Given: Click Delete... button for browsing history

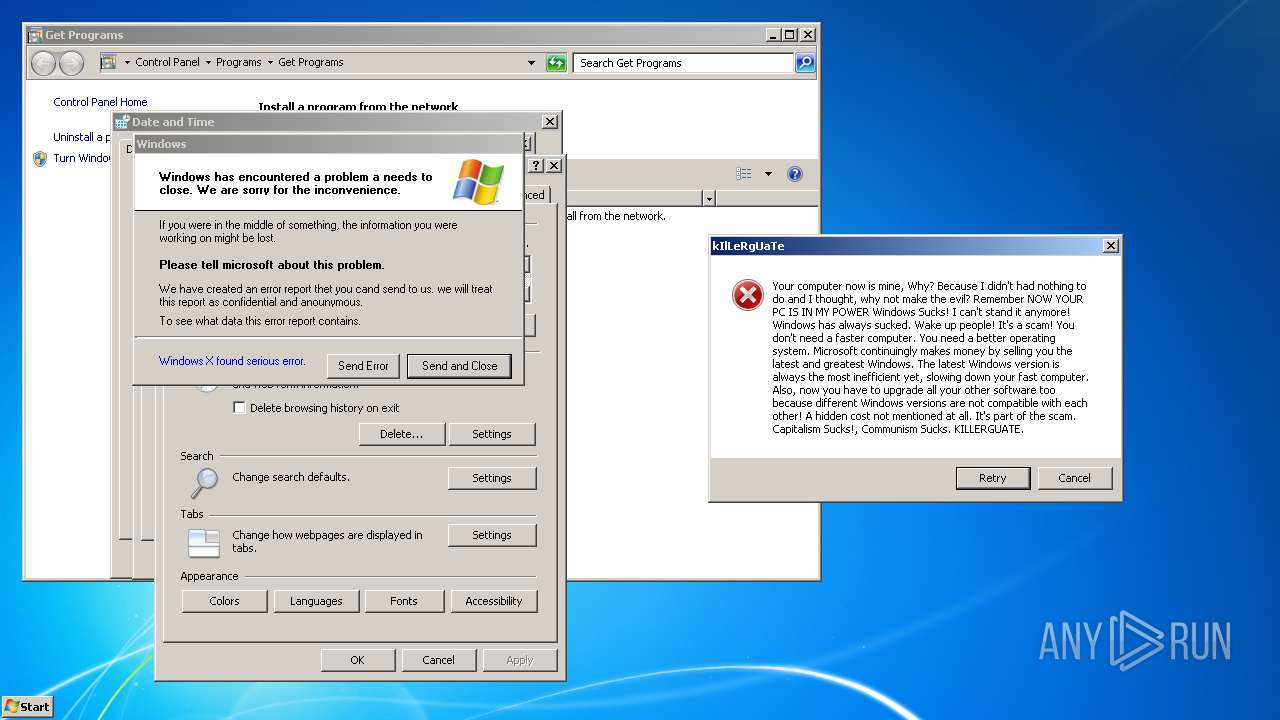Looking at the screenshot, I should (x=401, y=434).
